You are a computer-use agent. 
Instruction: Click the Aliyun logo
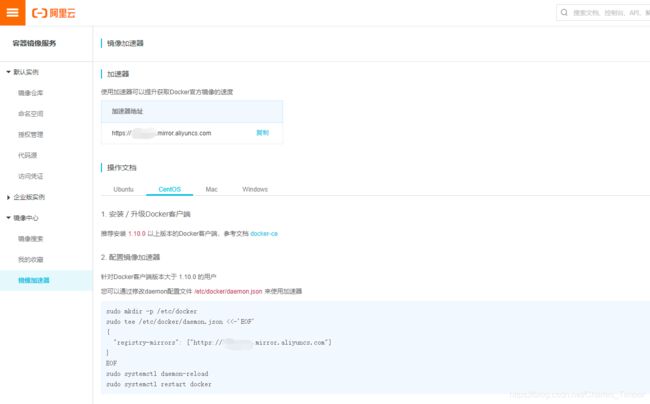(54, 13)
